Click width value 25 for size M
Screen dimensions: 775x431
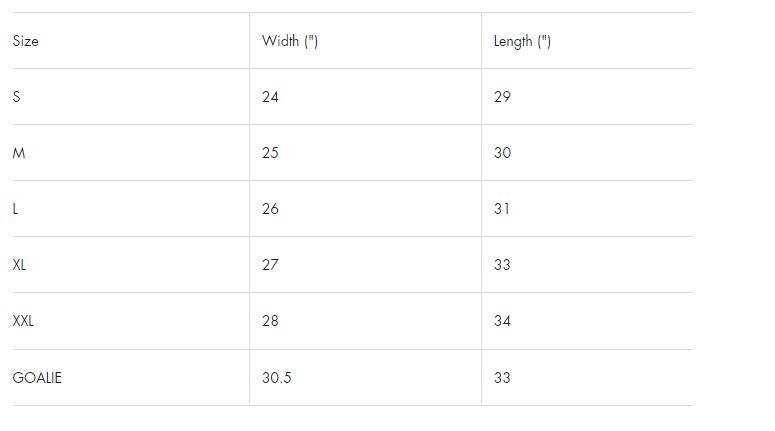click(270, 153)
